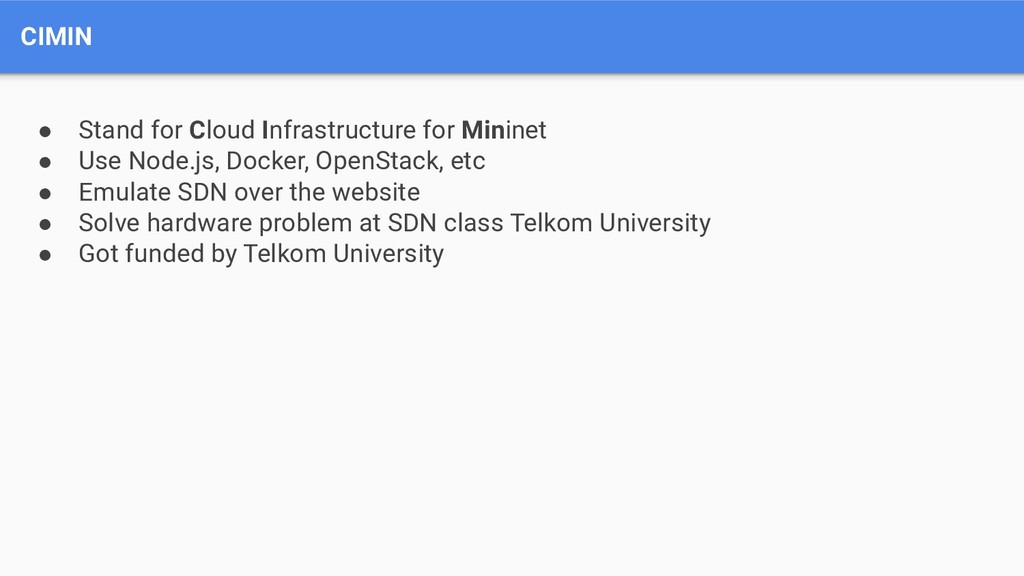This screenshot has width=1024, height=576.
Task: Select the bullet dot before 'Stand for'
Action: 45,131
